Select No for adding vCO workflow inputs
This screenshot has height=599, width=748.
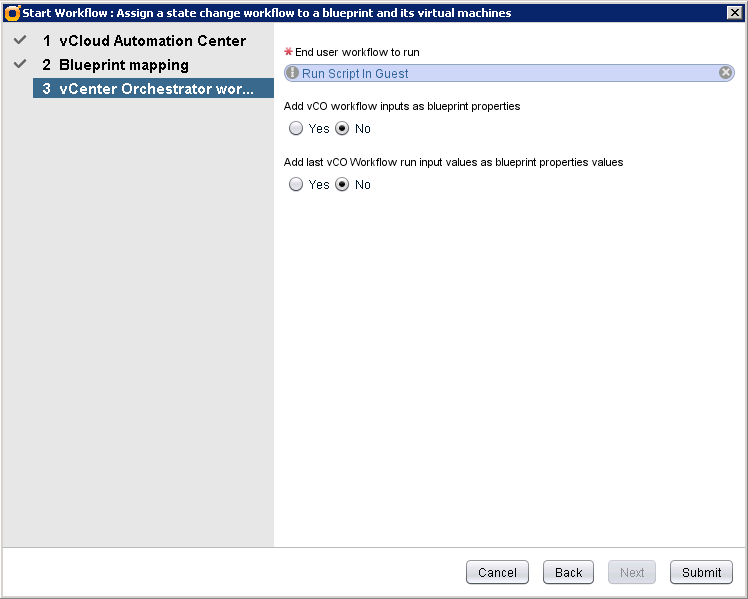click(x=342, y=129)
